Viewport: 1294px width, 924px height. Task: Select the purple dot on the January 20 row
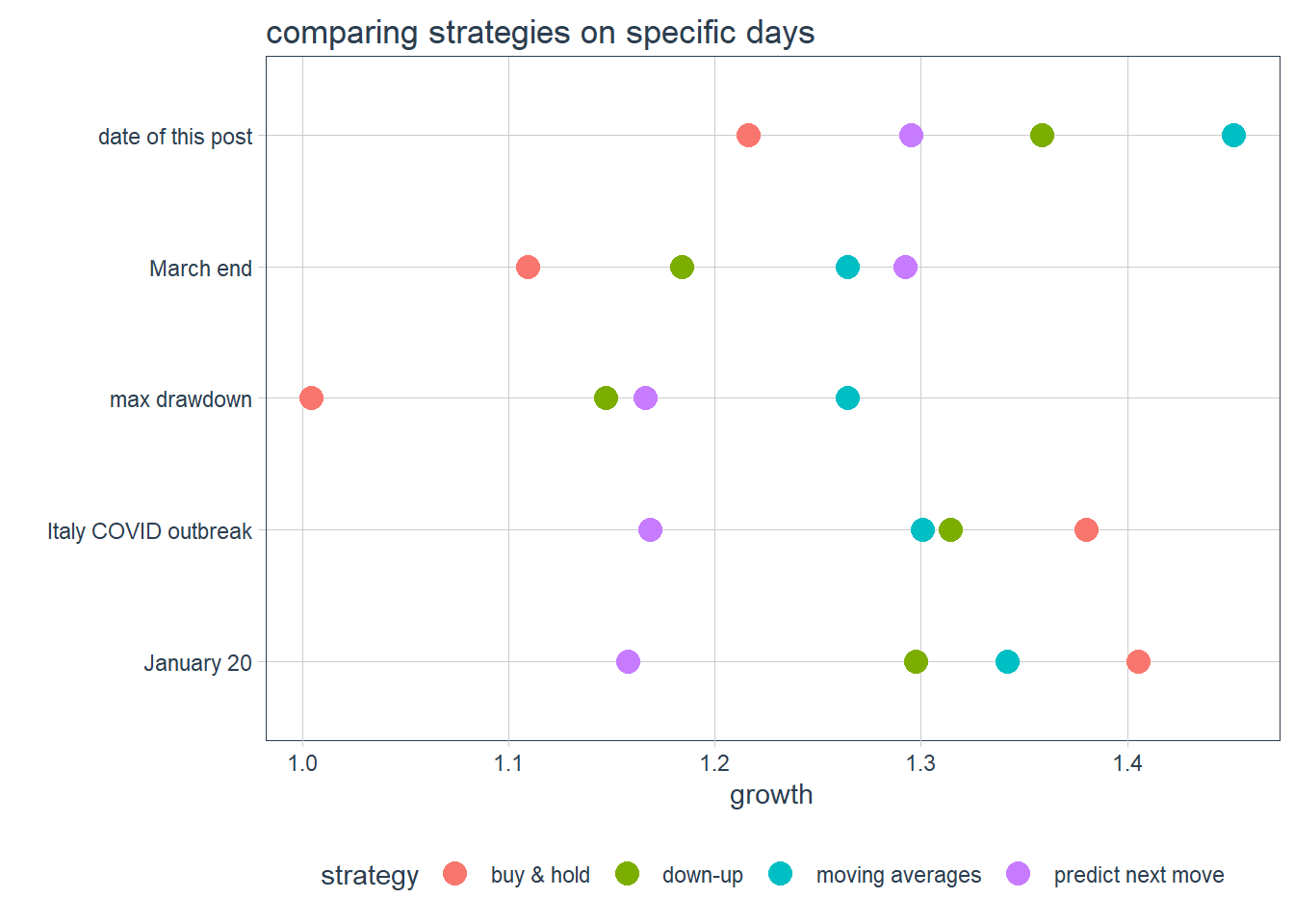[x=628, y=662]
